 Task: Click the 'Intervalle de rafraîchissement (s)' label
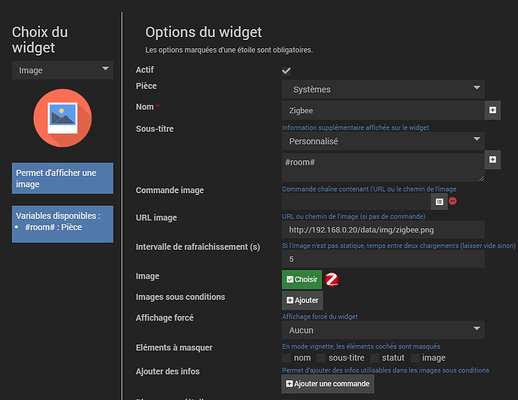198,247
